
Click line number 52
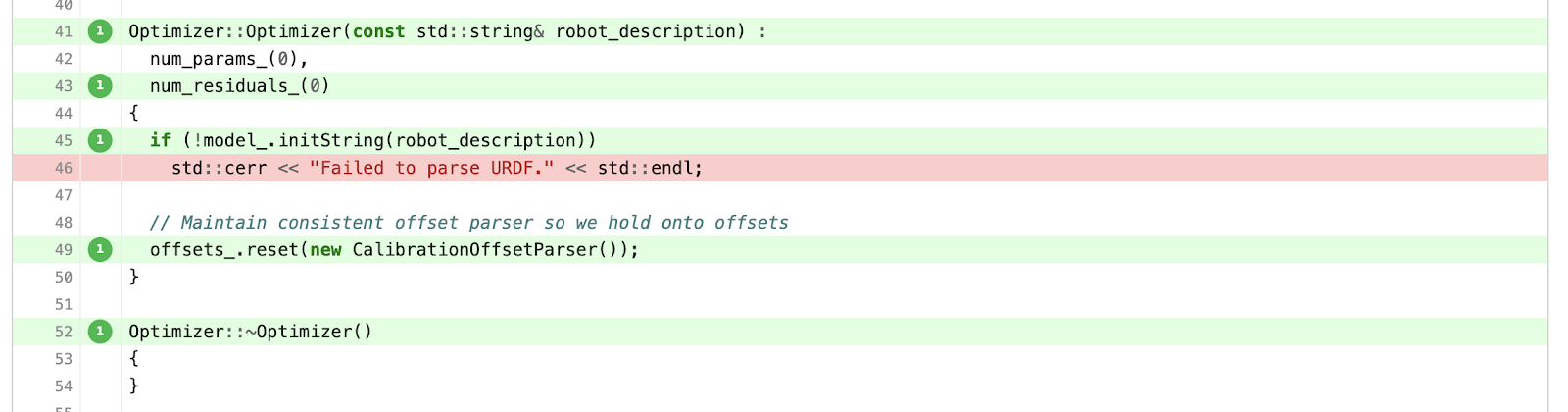click(64, 332)
